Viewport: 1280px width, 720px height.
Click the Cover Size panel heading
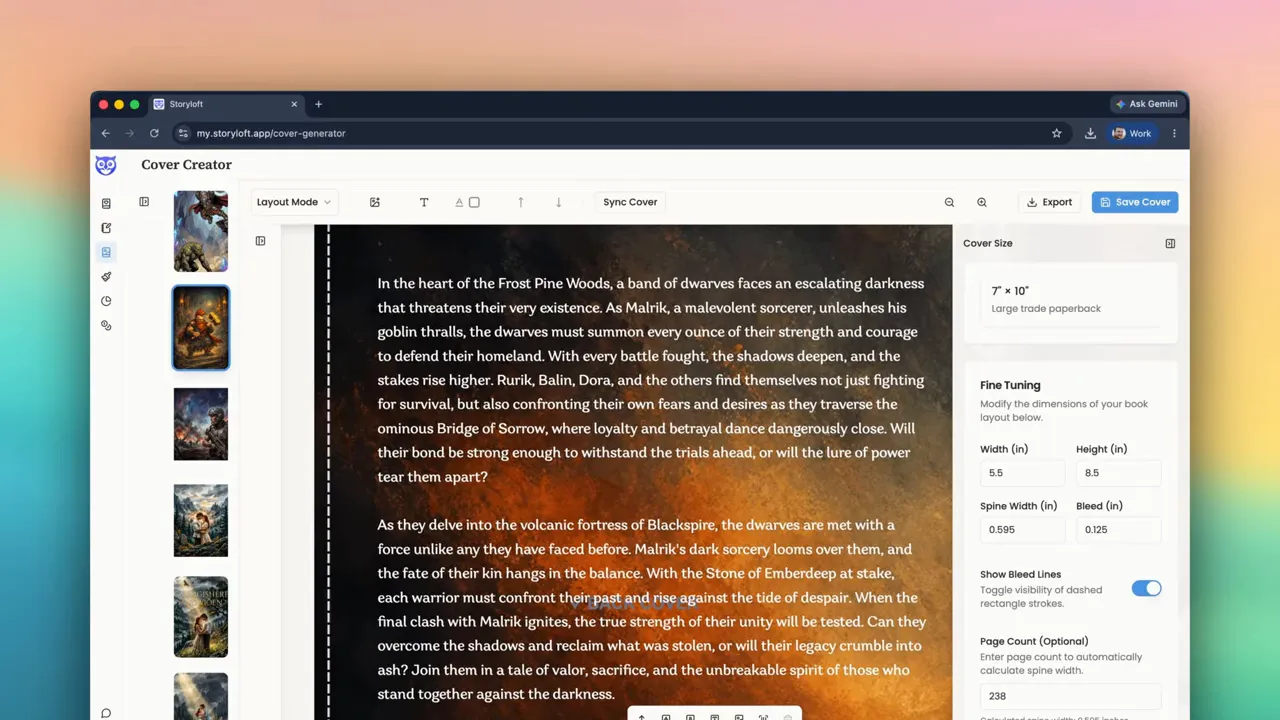[x=988, y=243]
